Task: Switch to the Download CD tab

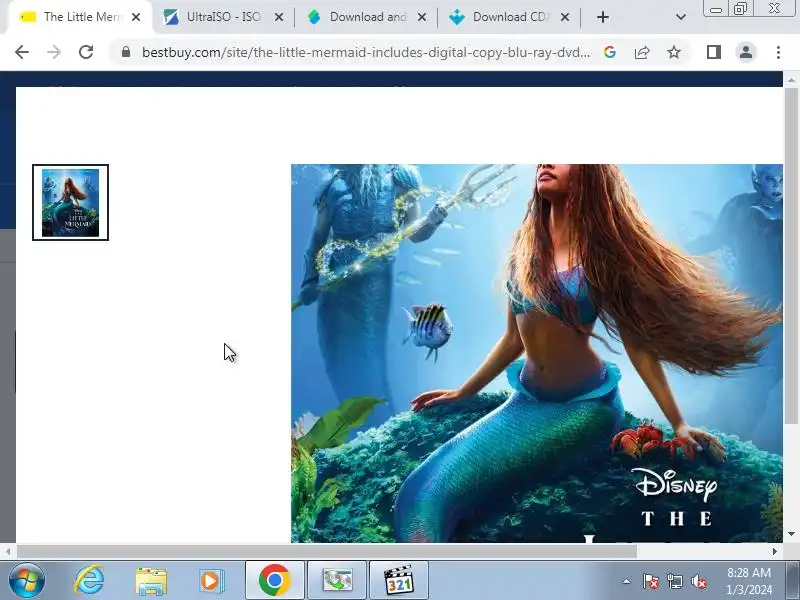Action: (509, 17)
